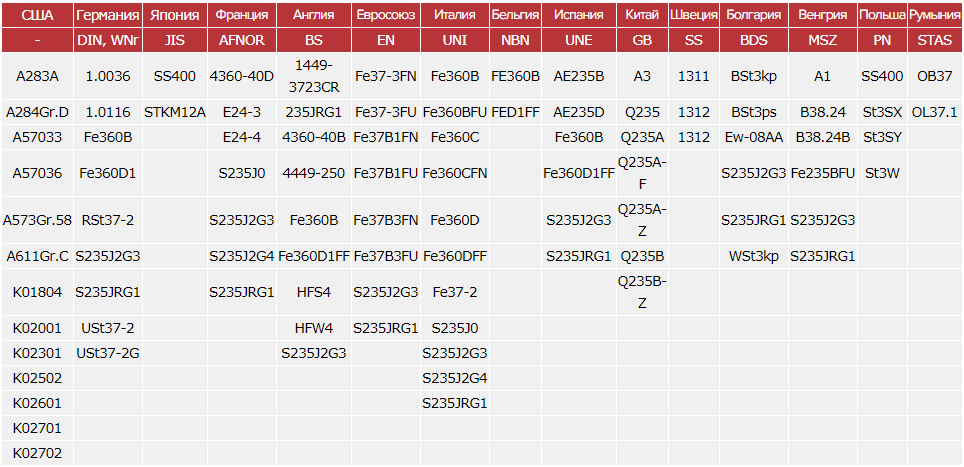Select the 1.0036 cell

pyautogui.click(x=108, y=77)
